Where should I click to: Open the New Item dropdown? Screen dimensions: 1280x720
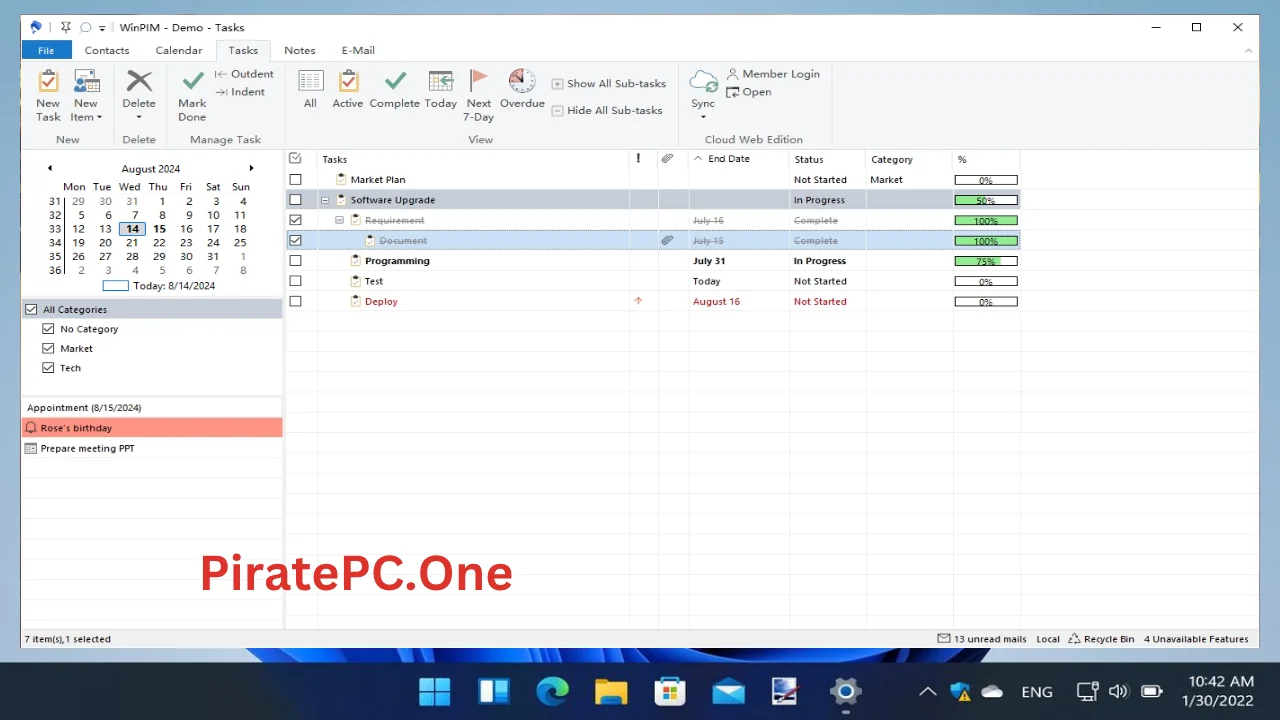tap(86, 95)
